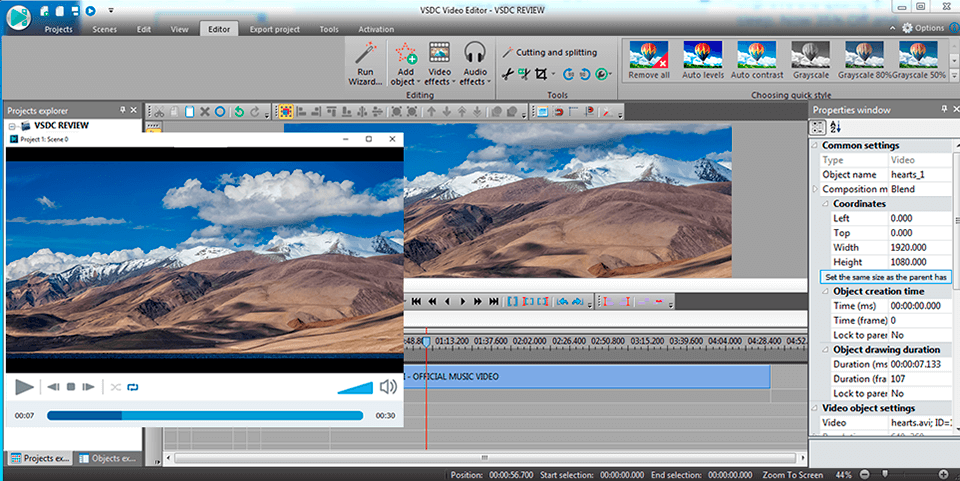Open the Projects ribbon tab

(x=58, y=29)
